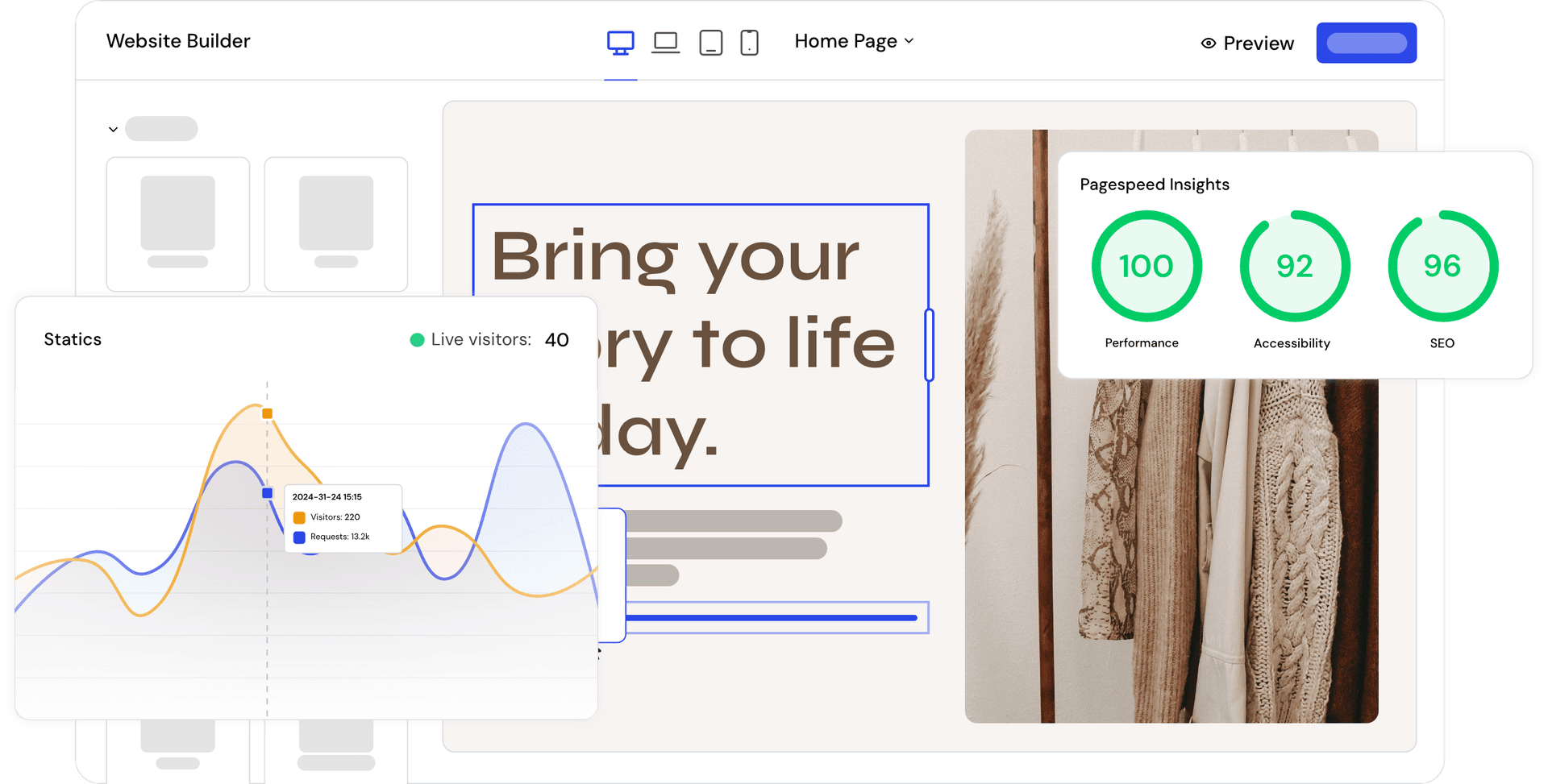Viewport: 1548px width, 784px height.
Task: Switch to mobile phone view
Action: click(749, 42)
